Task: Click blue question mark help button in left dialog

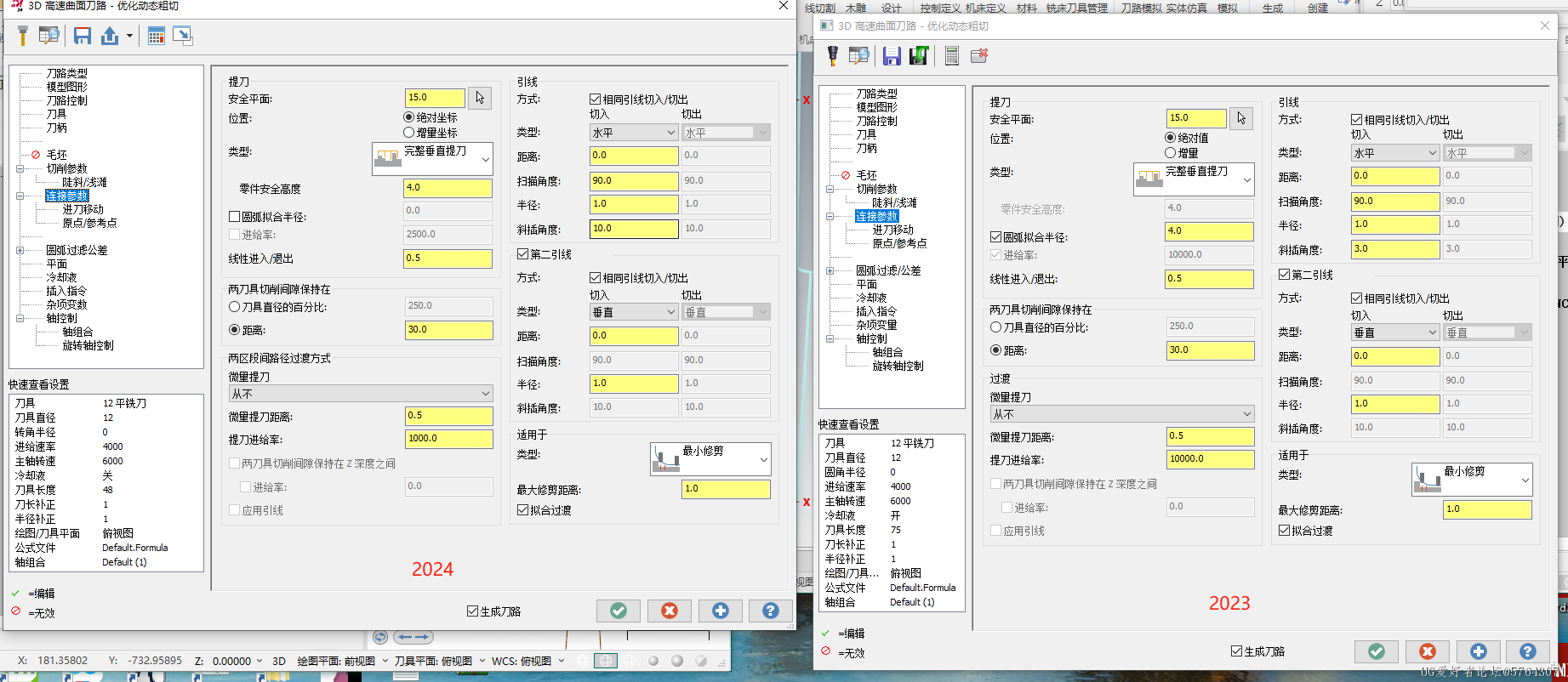Action: 771,611
